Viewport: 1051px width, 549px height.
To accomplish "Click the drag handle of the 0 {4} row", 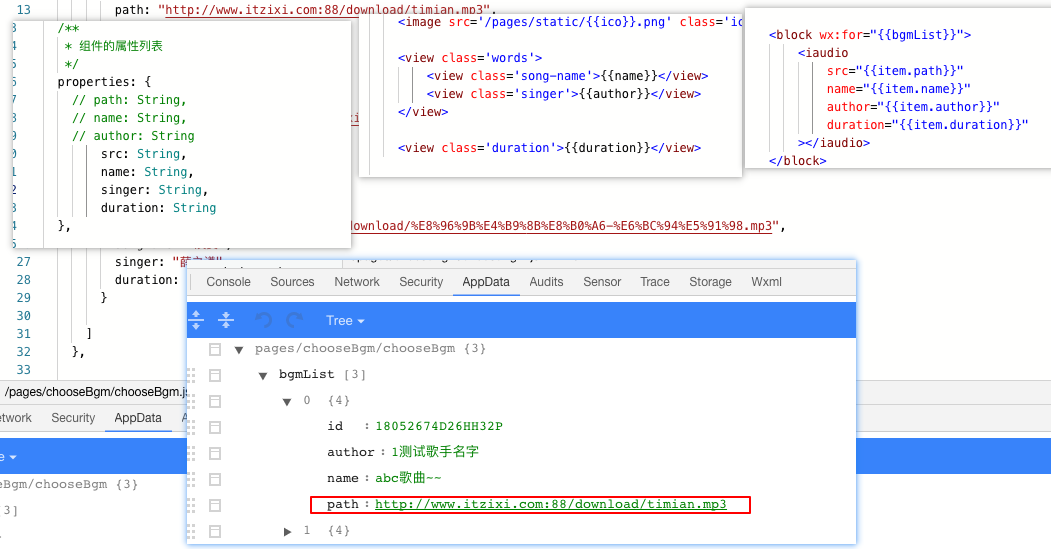I will point(192,402).
